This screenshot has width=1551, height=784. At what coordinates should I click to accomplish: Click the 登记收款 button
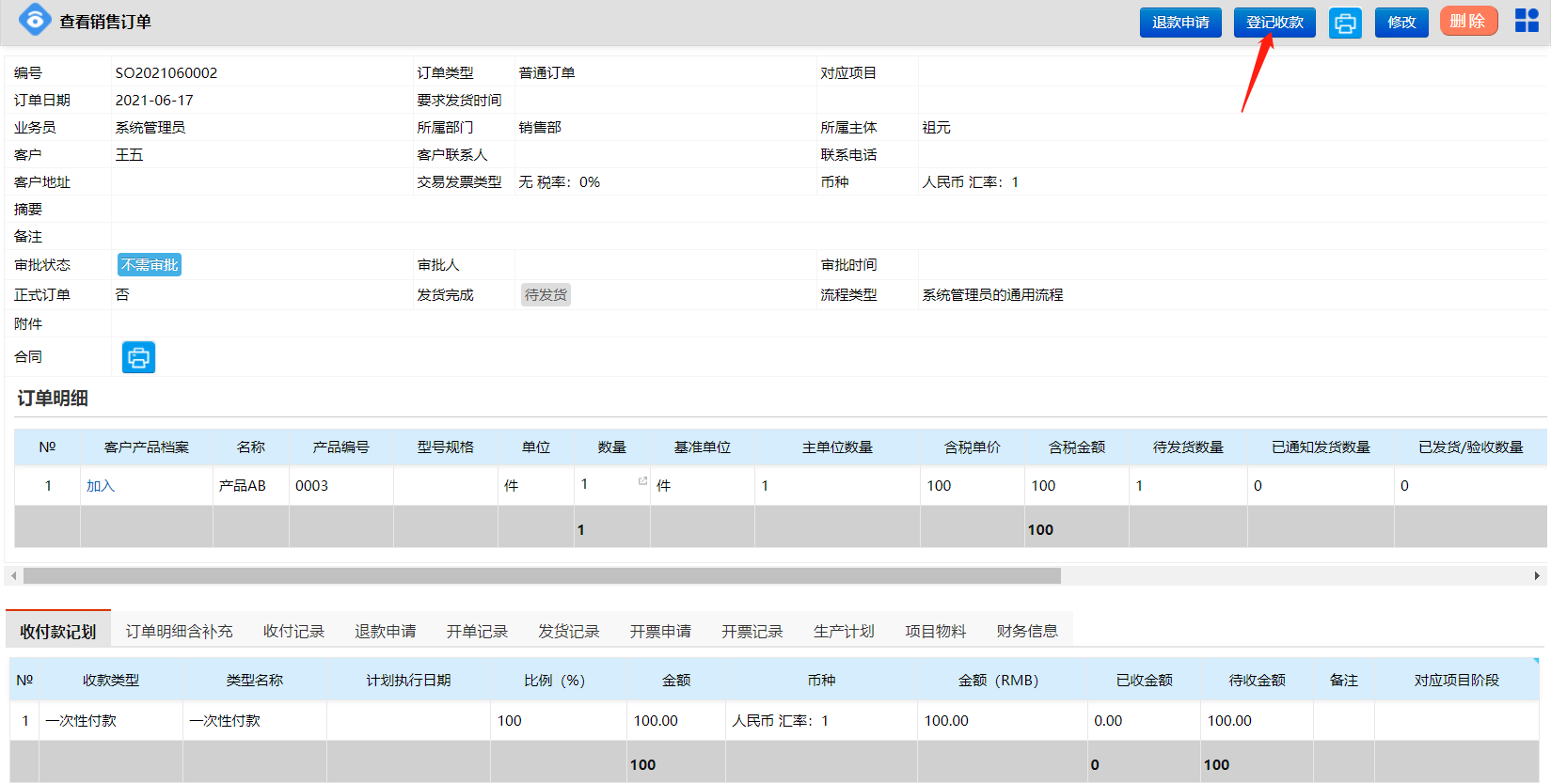click(x=1274, y=23)
